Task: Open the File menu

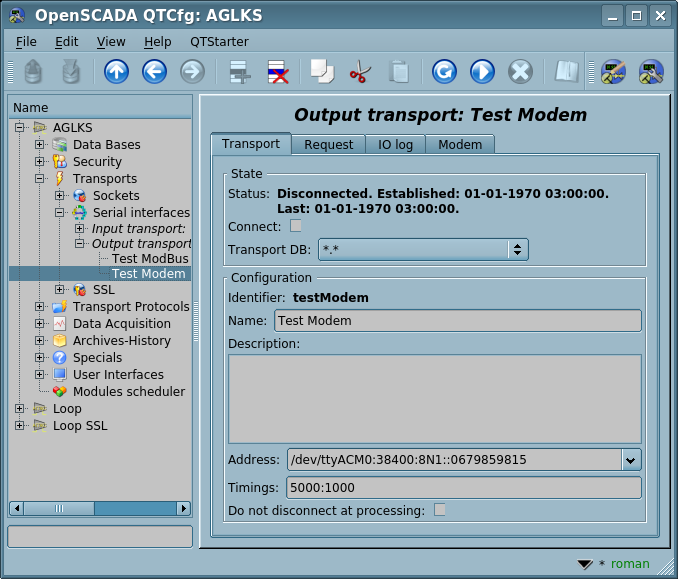Action: (26, 42)
